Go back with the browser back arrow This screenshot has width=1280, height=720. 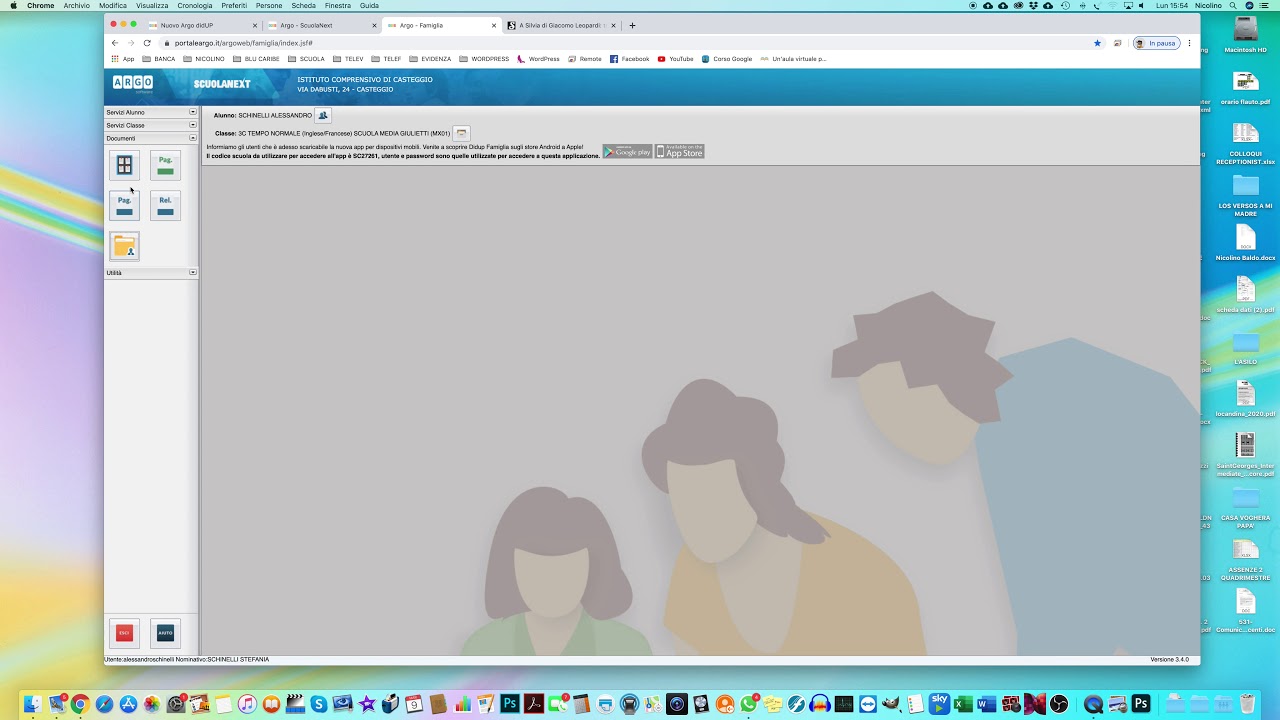coord(115,43)
